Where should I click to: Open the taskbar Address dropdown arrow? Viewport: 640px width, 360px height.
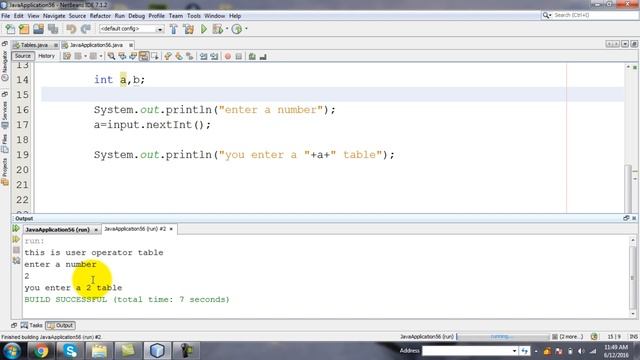514,351
